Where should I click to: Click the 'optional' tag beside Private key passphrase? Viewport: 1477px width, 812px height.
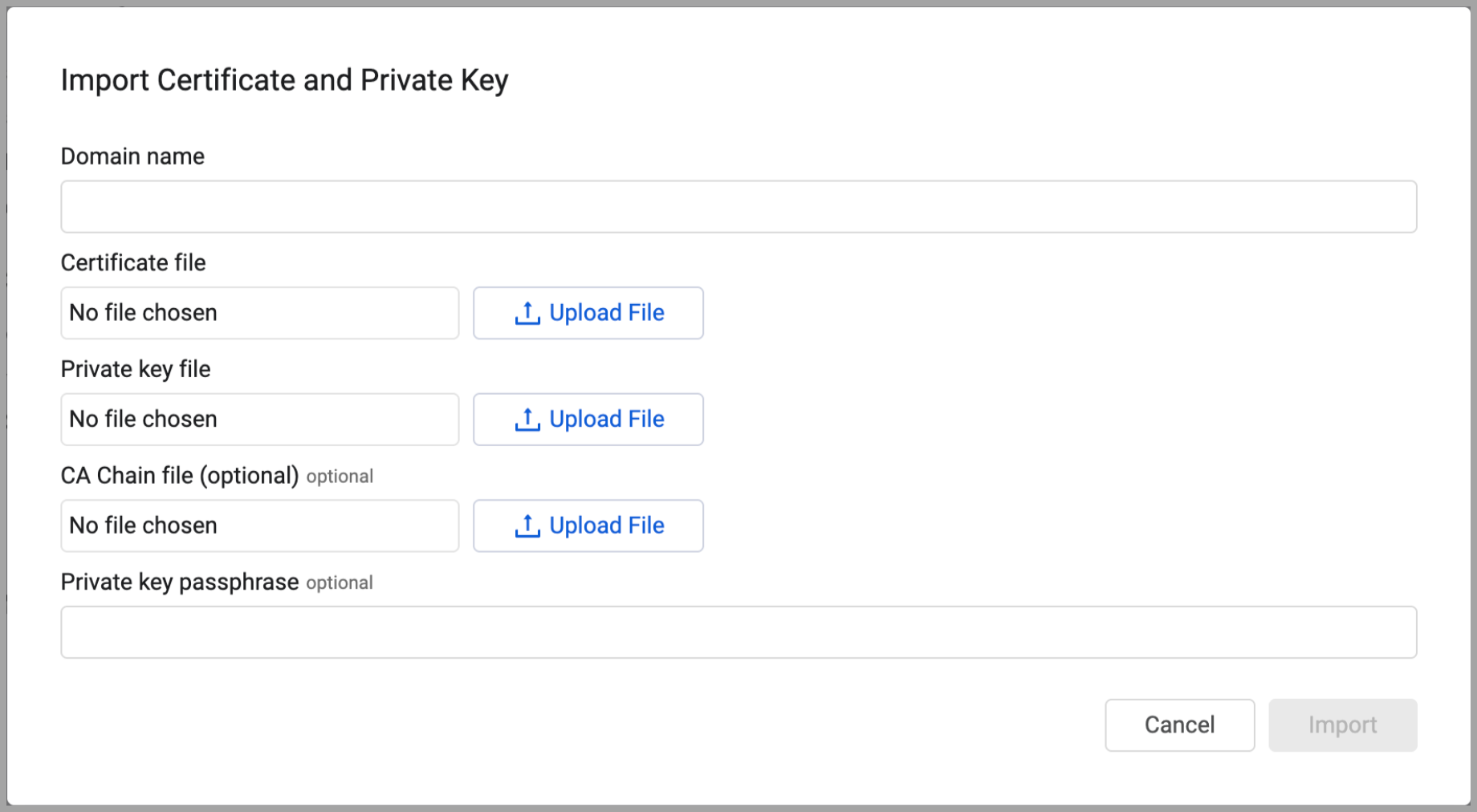[339, 583]
